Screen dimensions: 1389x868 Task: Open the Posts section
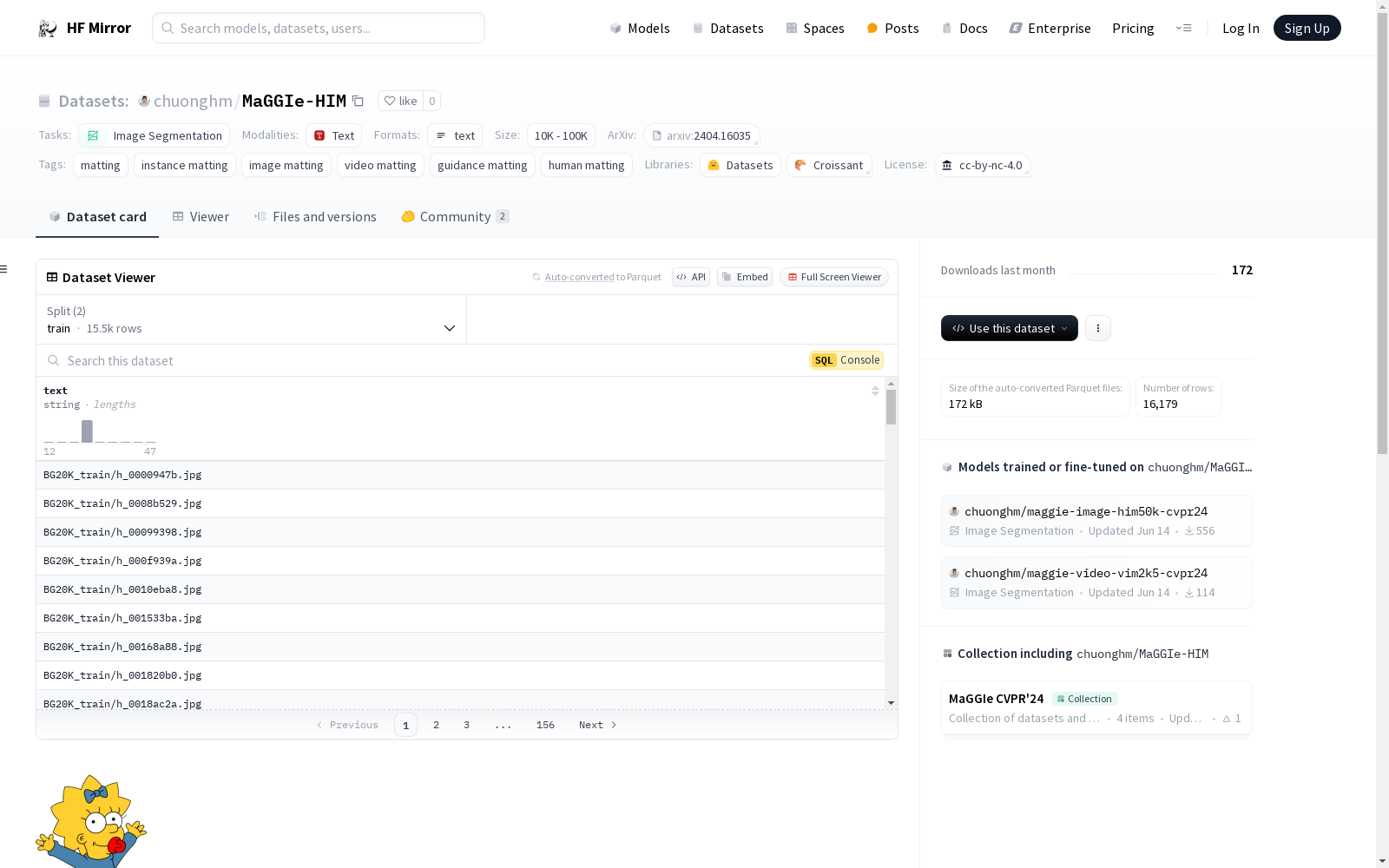point(892,28)
